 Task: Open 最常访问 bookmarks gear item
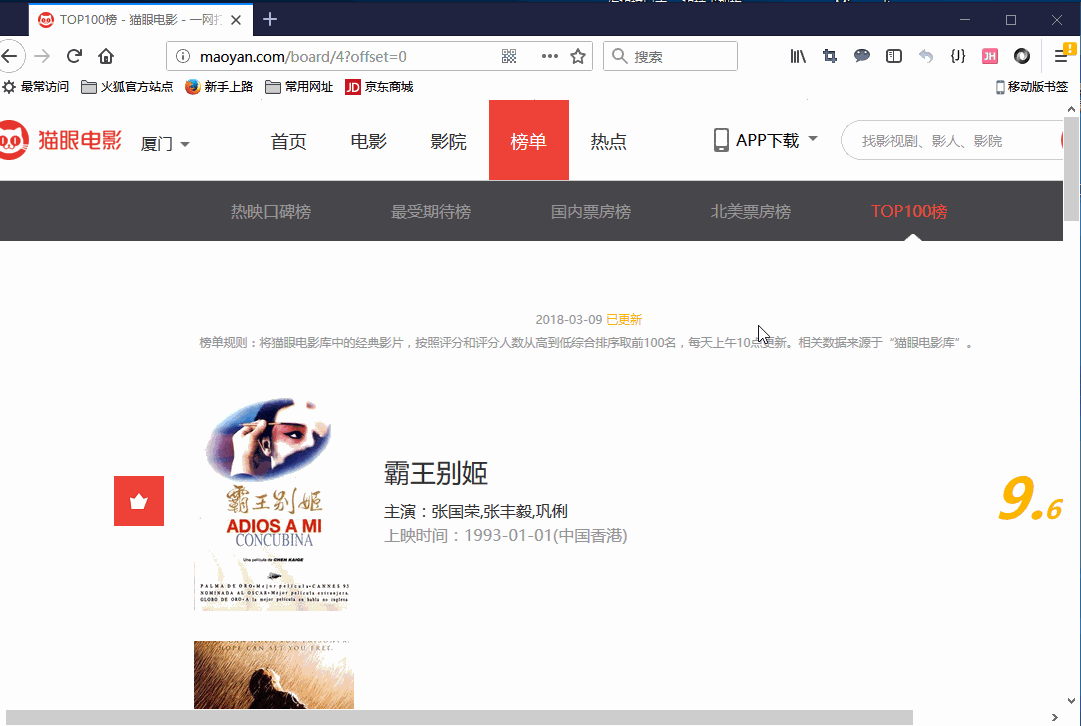[x=36, y=87]
